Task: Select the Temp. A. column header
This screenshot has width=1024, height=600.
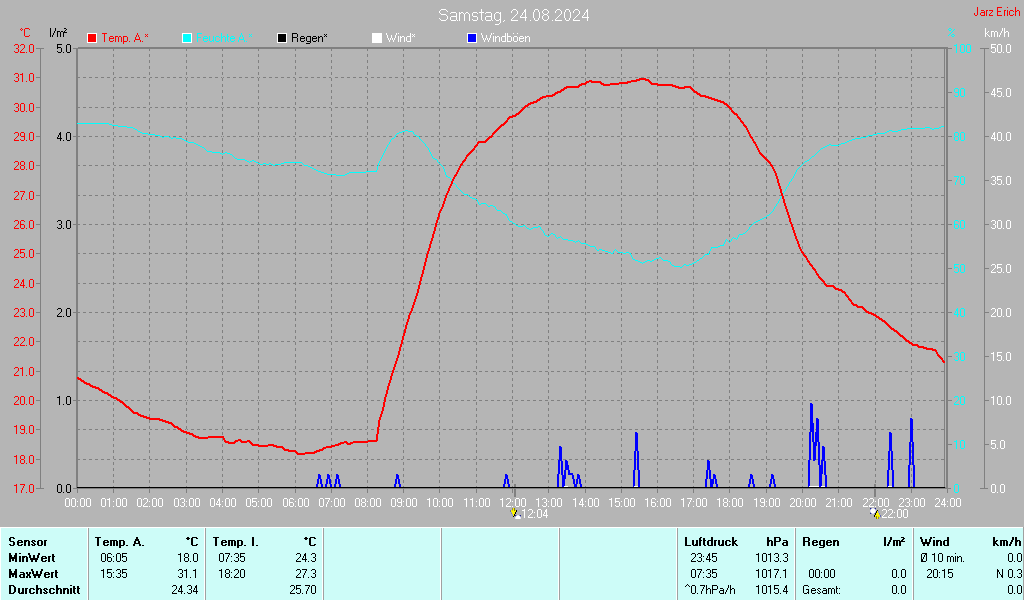Action: [x=119, y=542]
